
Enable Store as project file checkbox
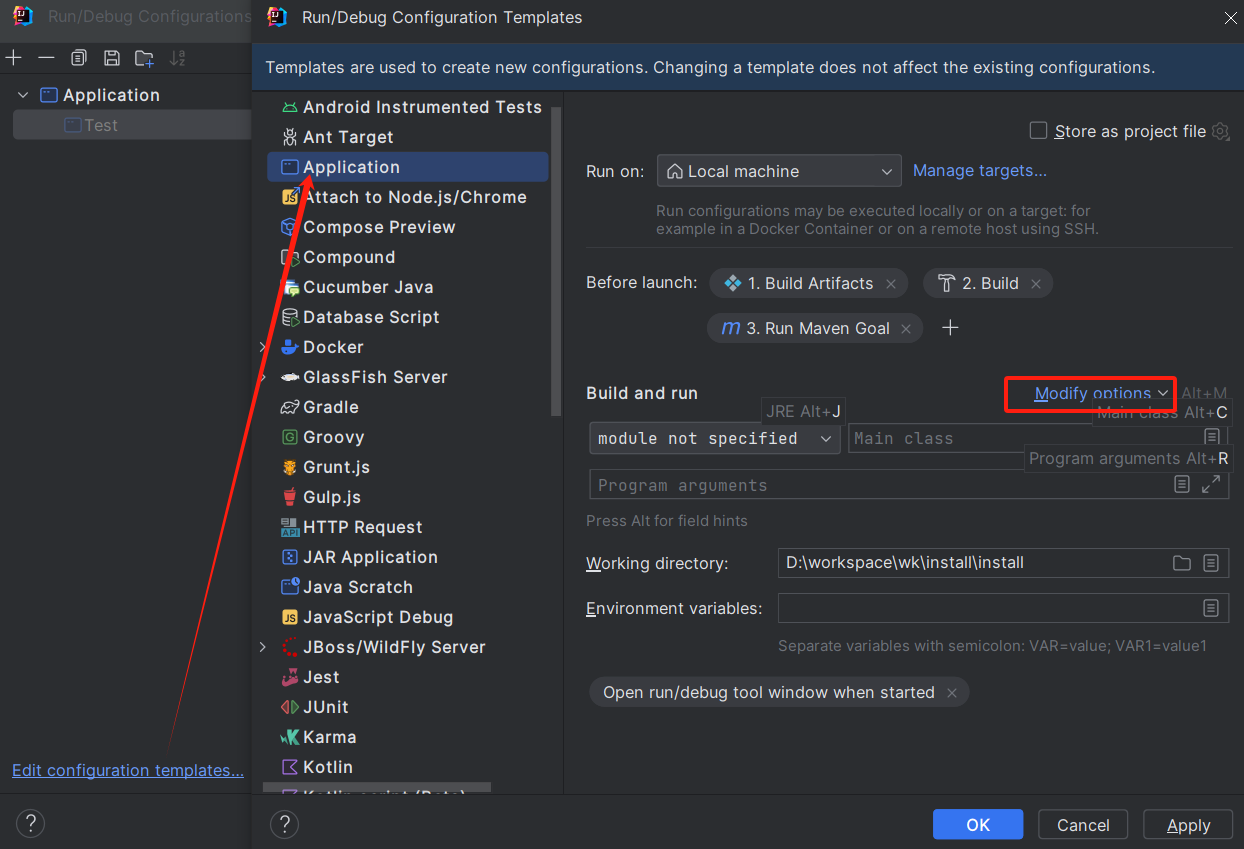pyautogui.click(x=1038, y=131)
